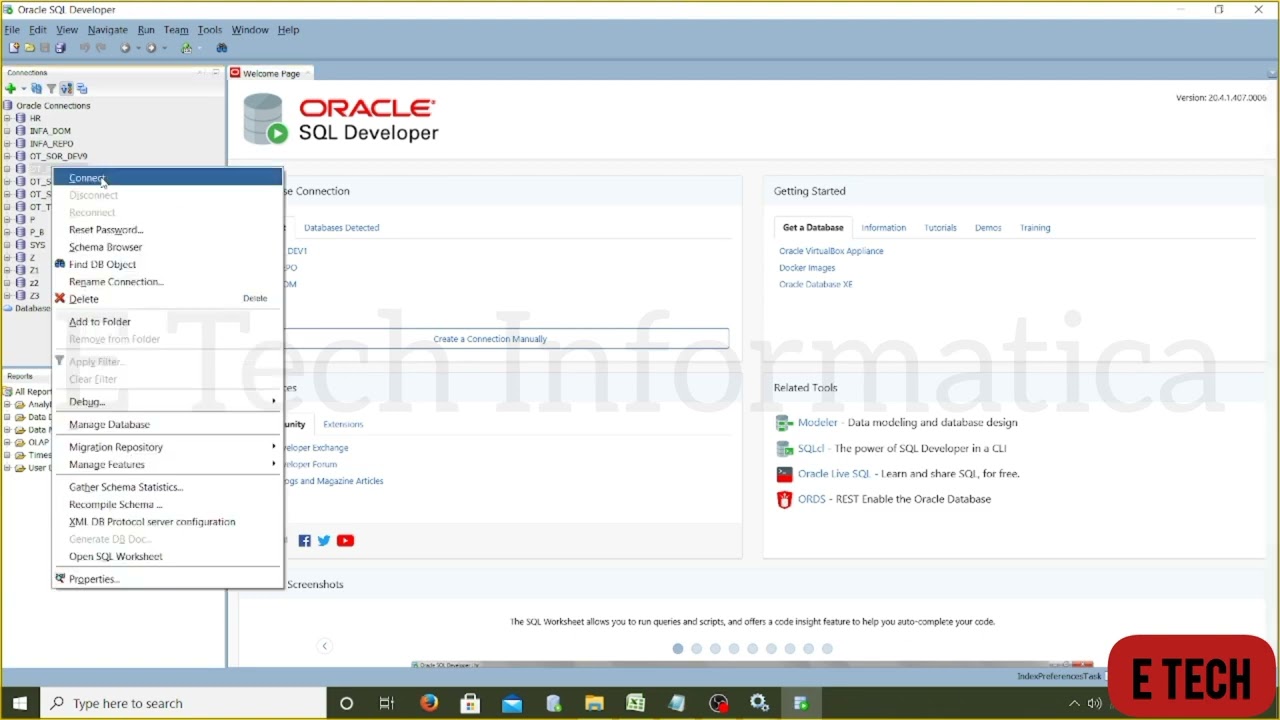The width and height of the screenshot is (1280, 720).
Task: Click the Facebook icon on Welcome Page
Action: [305, 541]
